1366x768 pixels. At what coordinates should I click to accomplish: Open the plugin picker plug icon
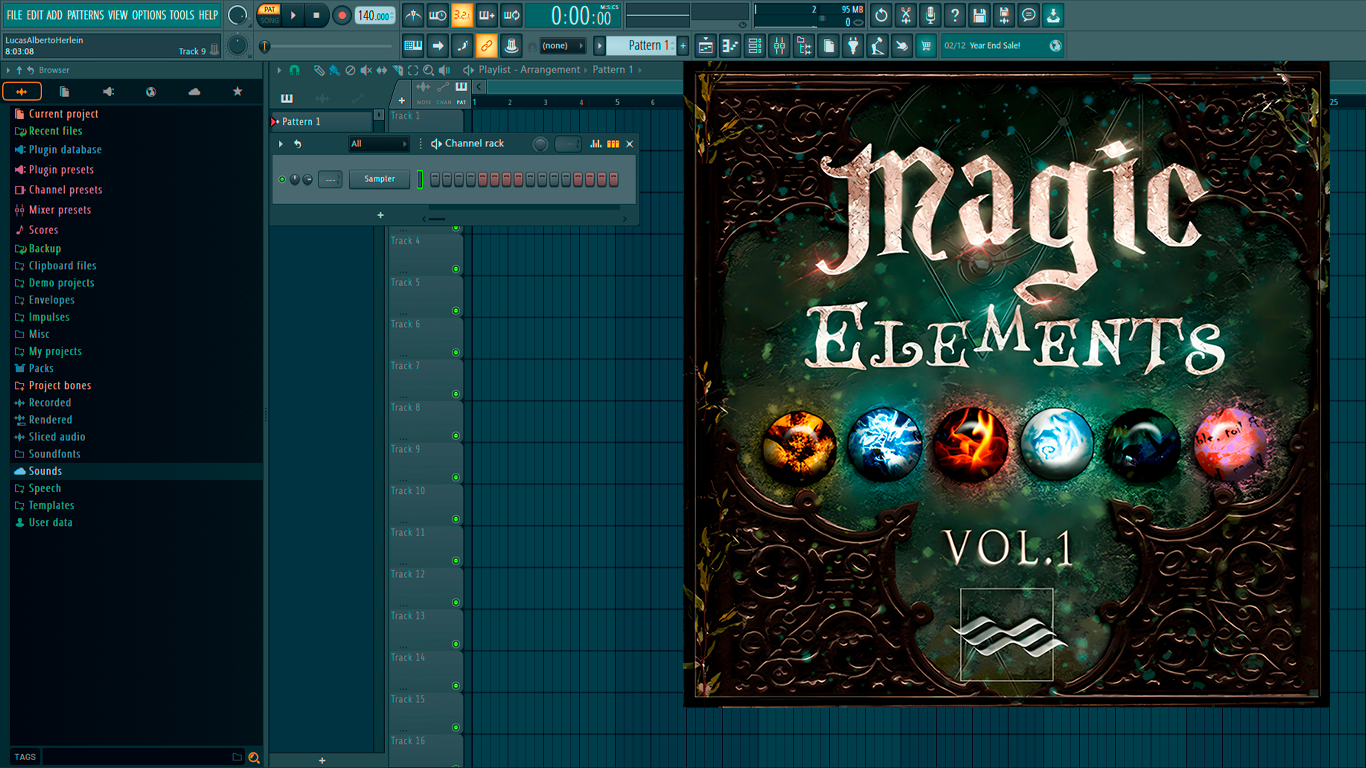(853, 45)
